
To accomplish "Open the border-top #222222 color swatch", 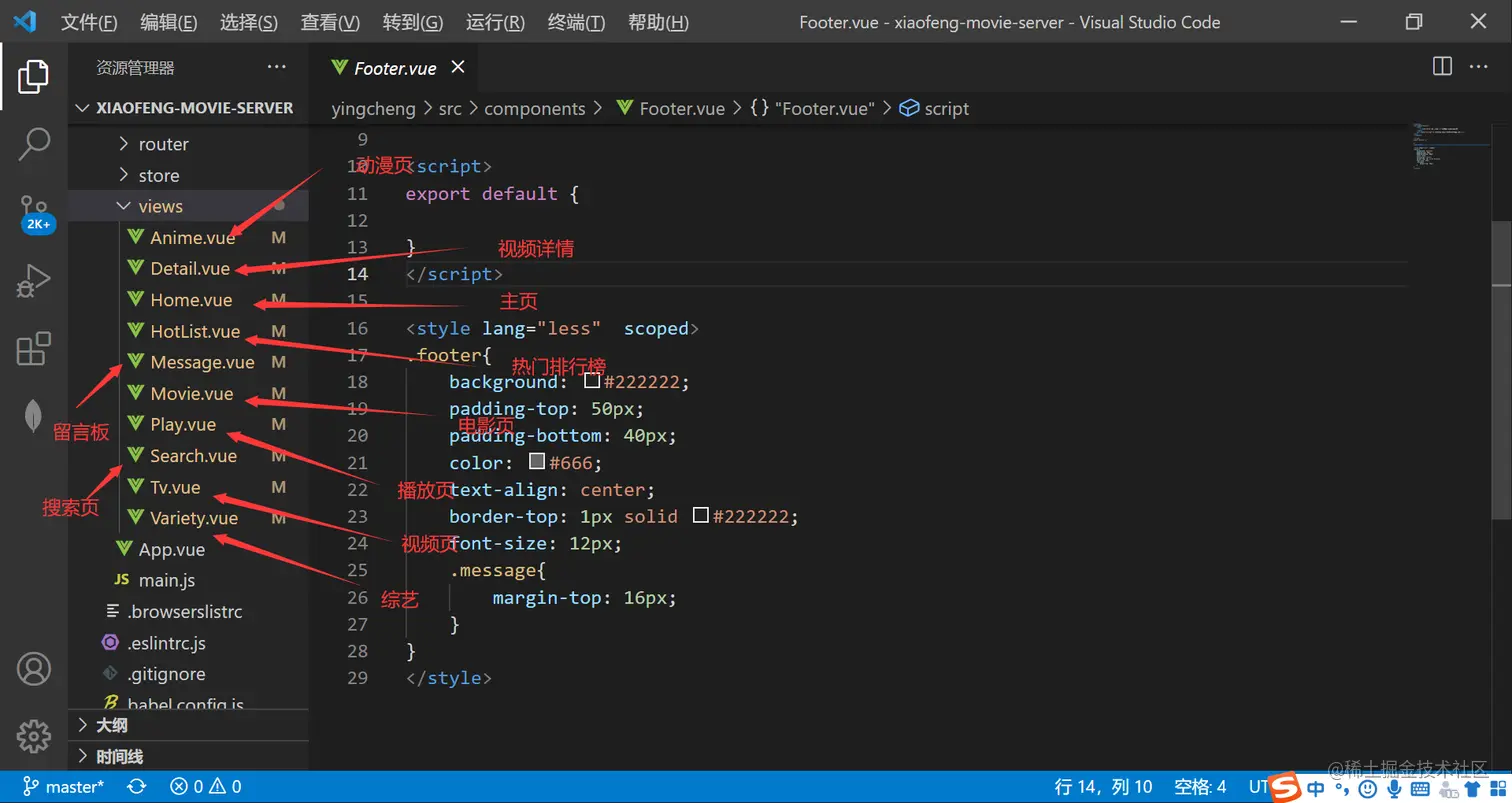I will pos(701,516).
